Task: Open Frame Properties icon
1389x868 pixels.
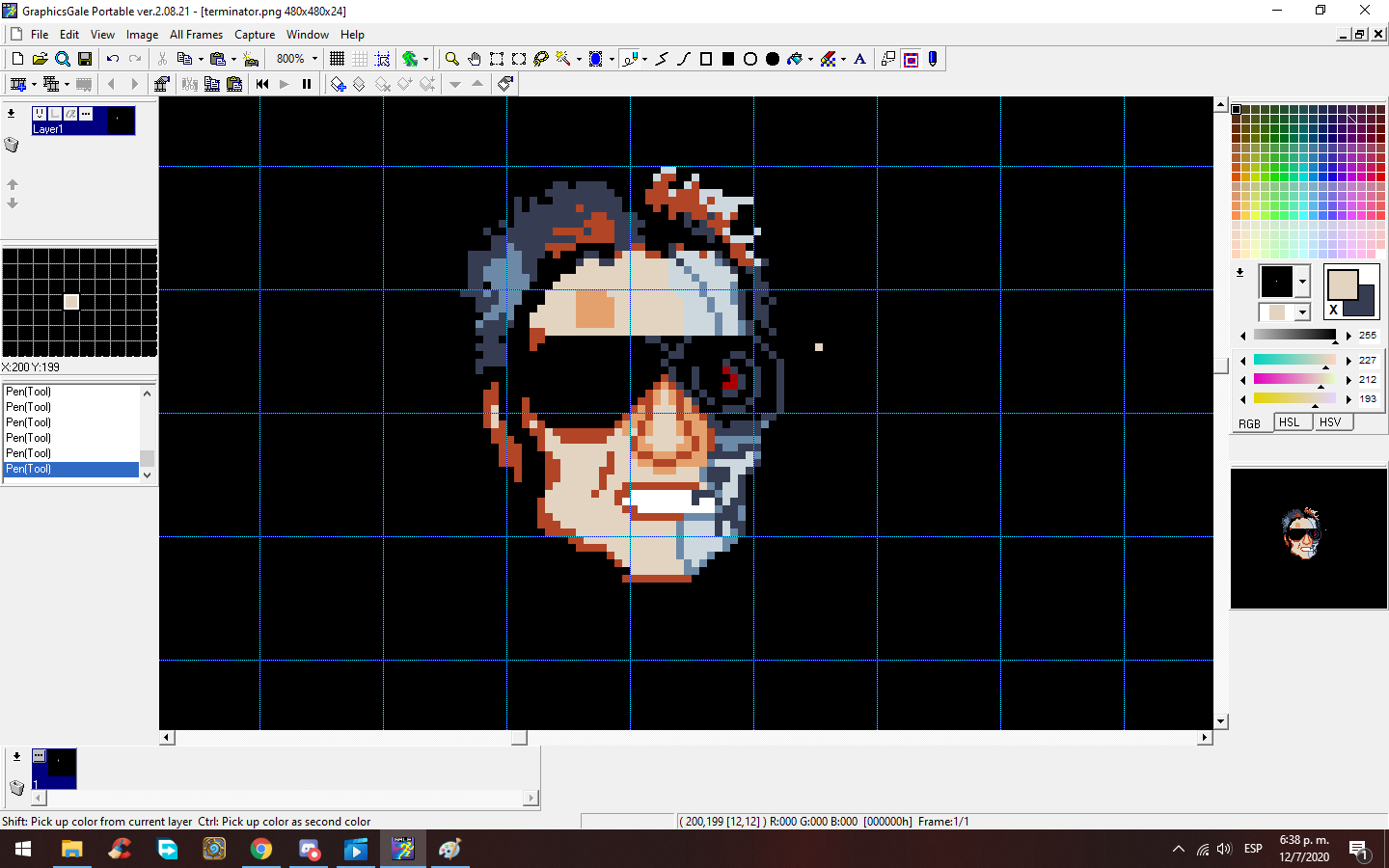Action: tap(161, 84)
